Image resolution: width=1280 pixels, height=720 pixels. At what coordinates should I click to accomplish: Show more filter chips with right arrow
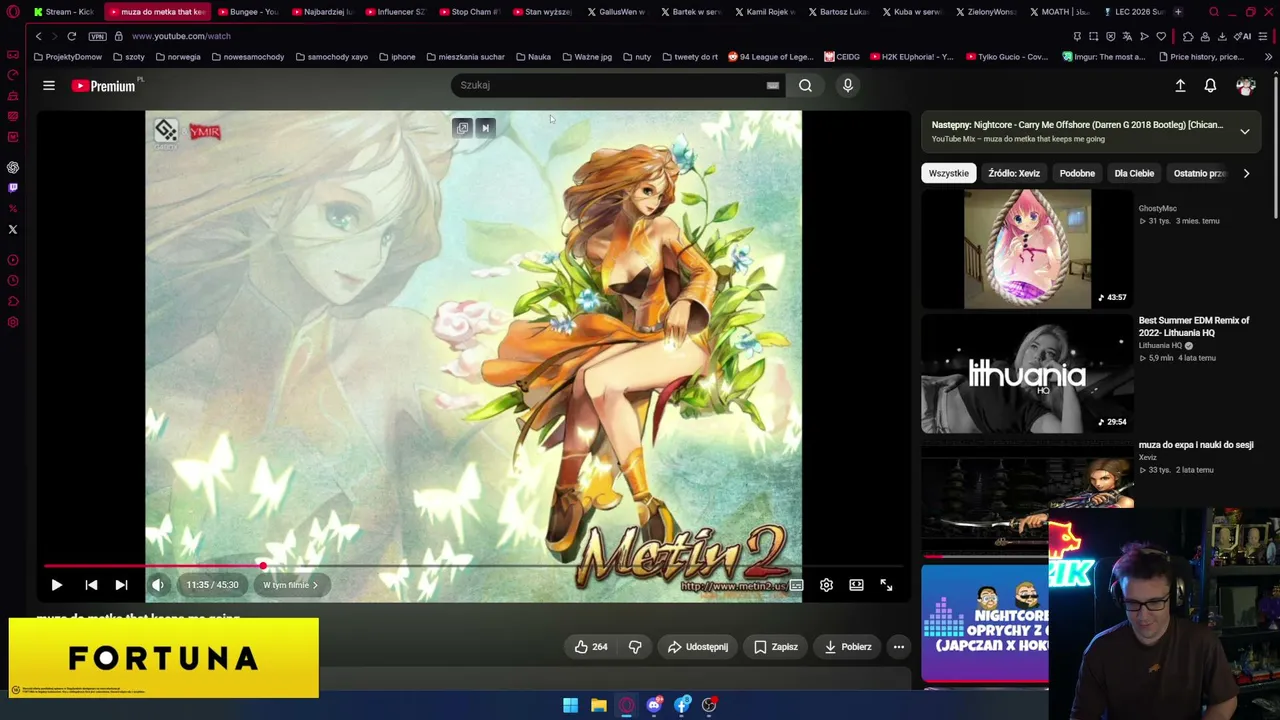click(x=1246, y=174)
